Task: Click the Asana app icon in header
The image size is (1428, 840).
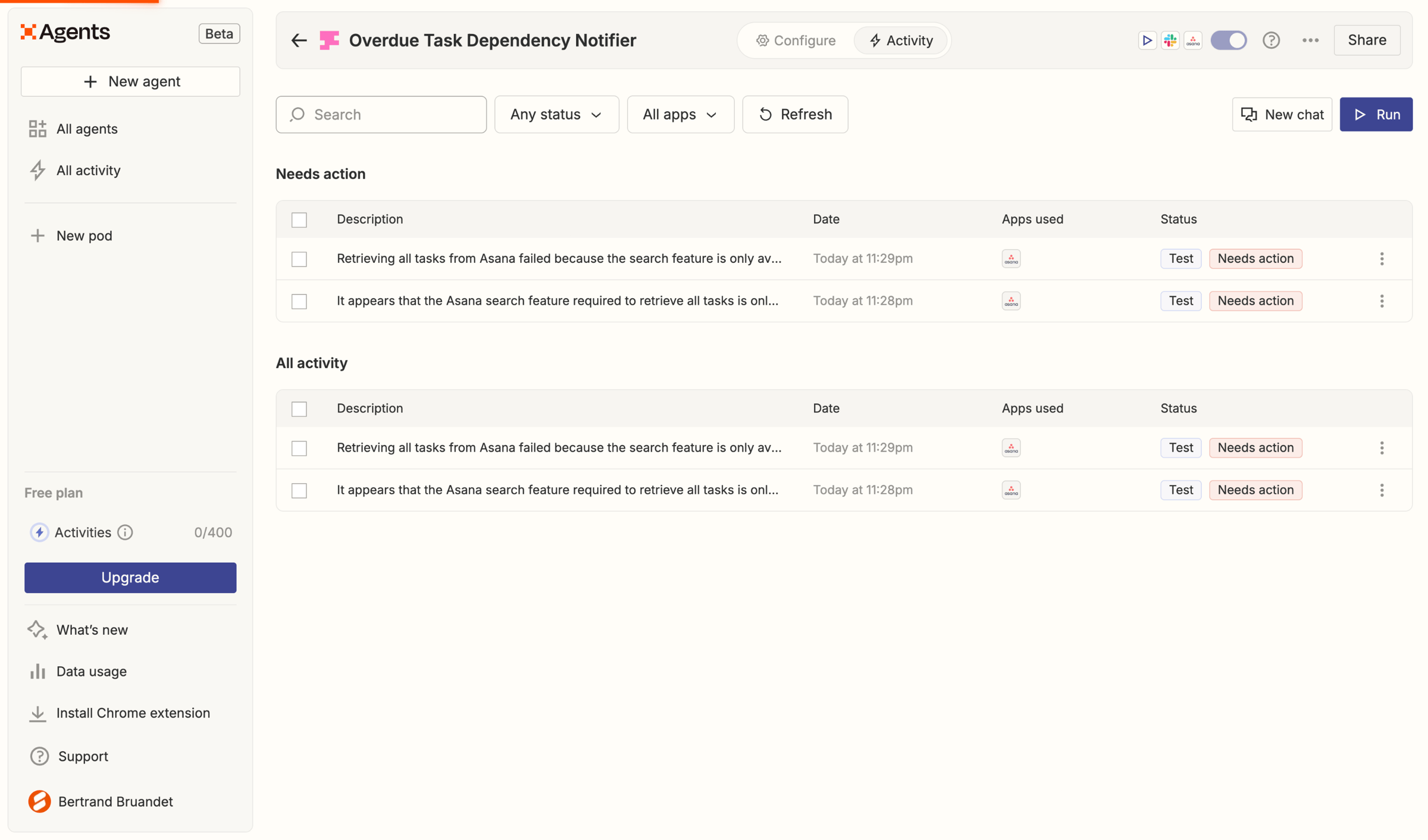Action: (x=1193, y=40)
